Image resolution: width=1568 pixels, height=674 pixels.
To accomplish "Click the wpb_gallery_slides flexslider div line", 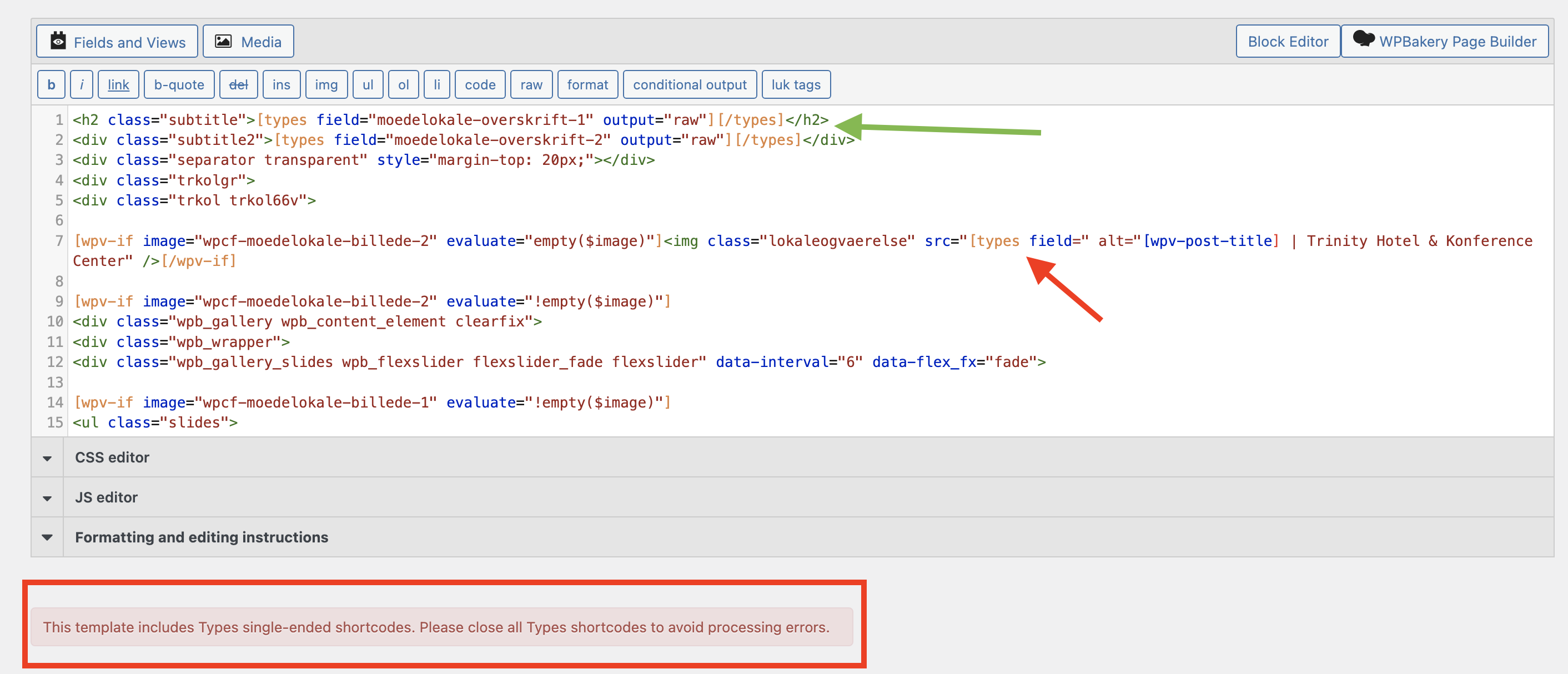I will pyautogui.click(x=559, y=363).
